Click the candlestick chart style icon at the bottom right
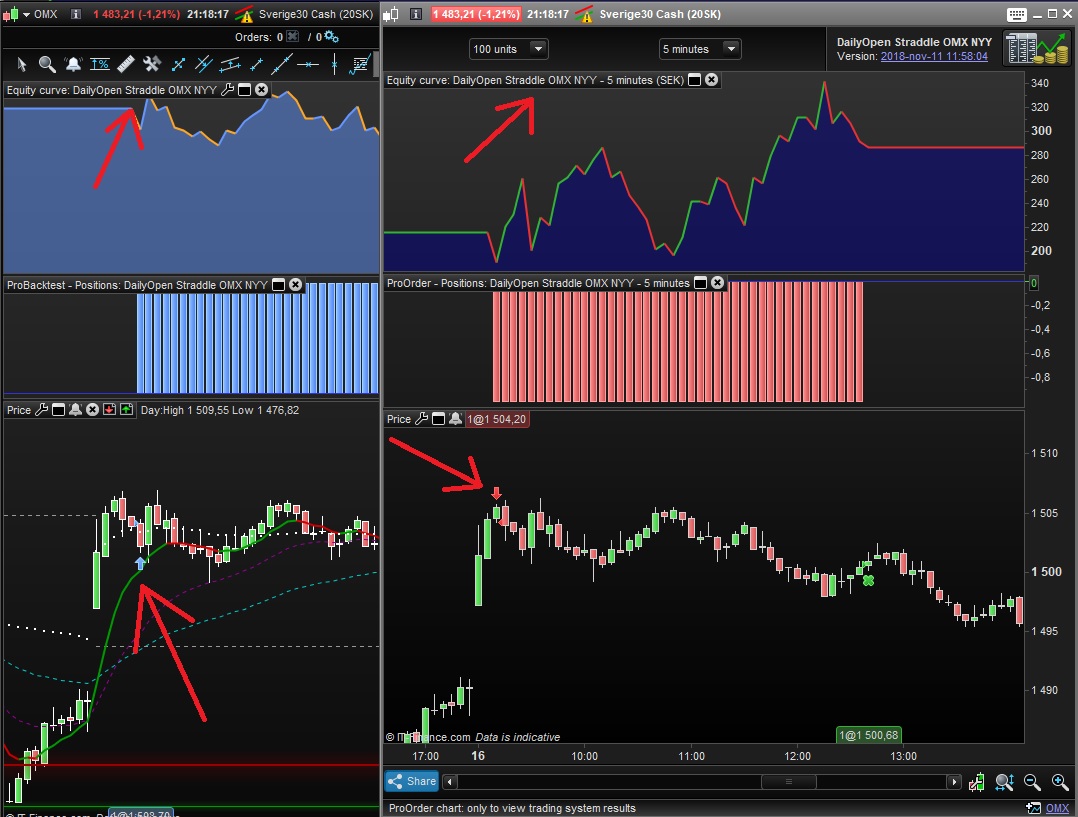This screenshot has height=817, width=1078. point(976,782)
